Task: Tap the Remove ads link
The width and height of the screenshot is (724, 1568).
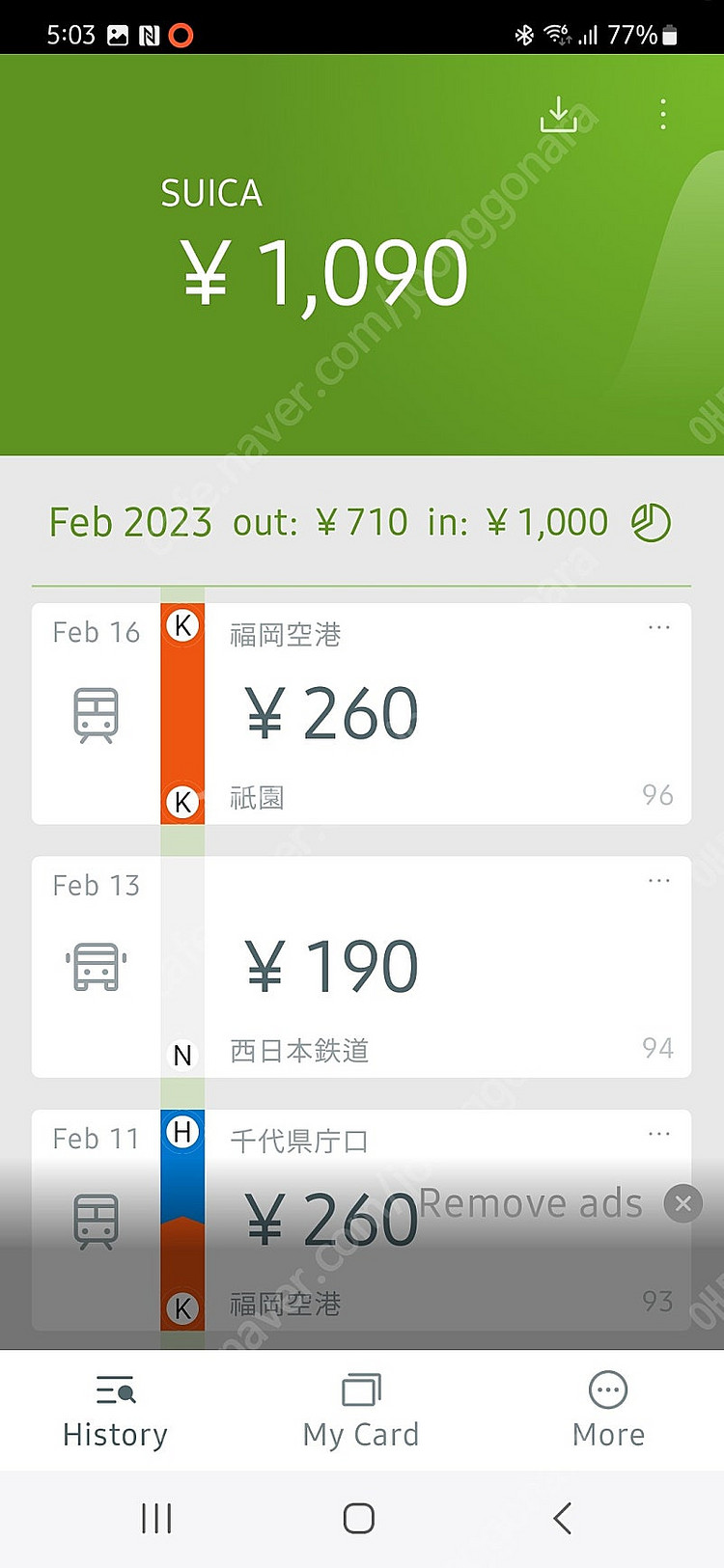Action: click(x=531, y=1203)
